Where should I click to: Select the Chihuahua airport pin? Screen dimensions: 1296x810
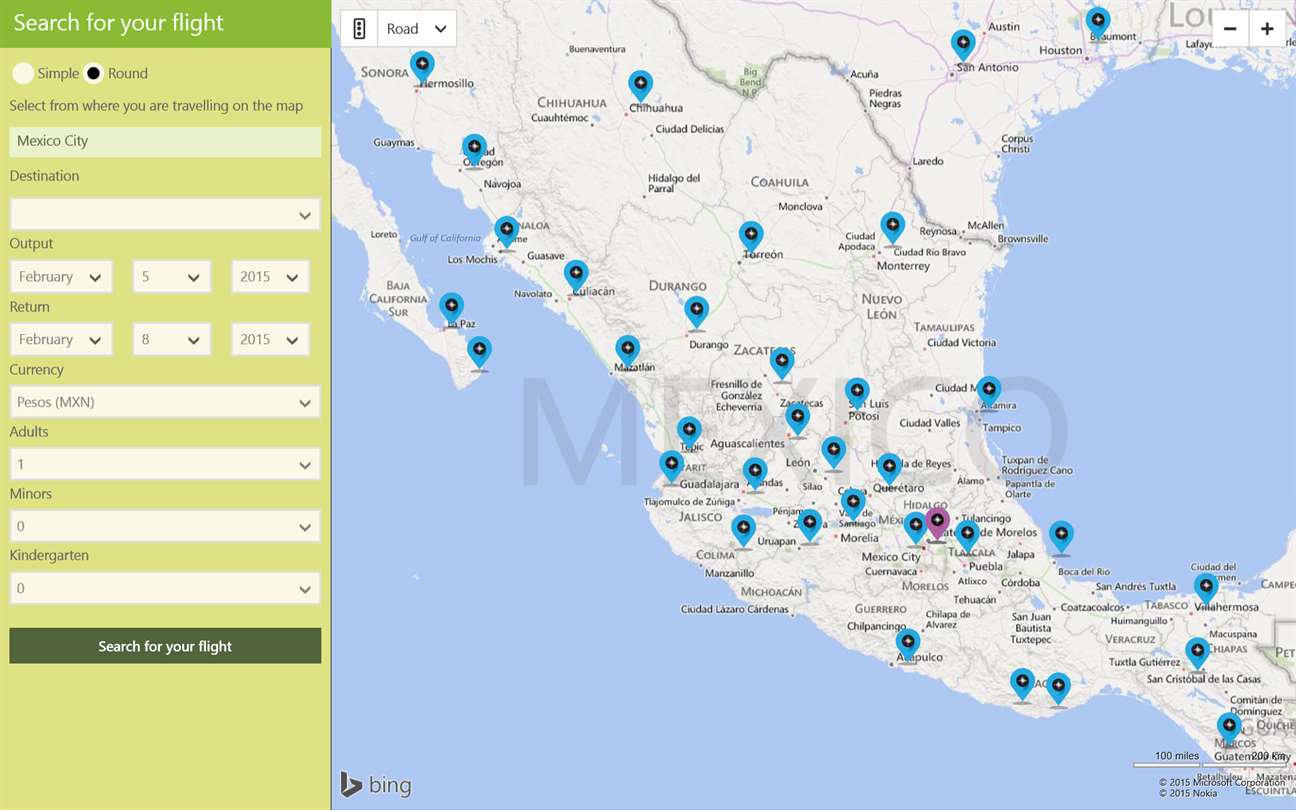[x=641, y=87]
